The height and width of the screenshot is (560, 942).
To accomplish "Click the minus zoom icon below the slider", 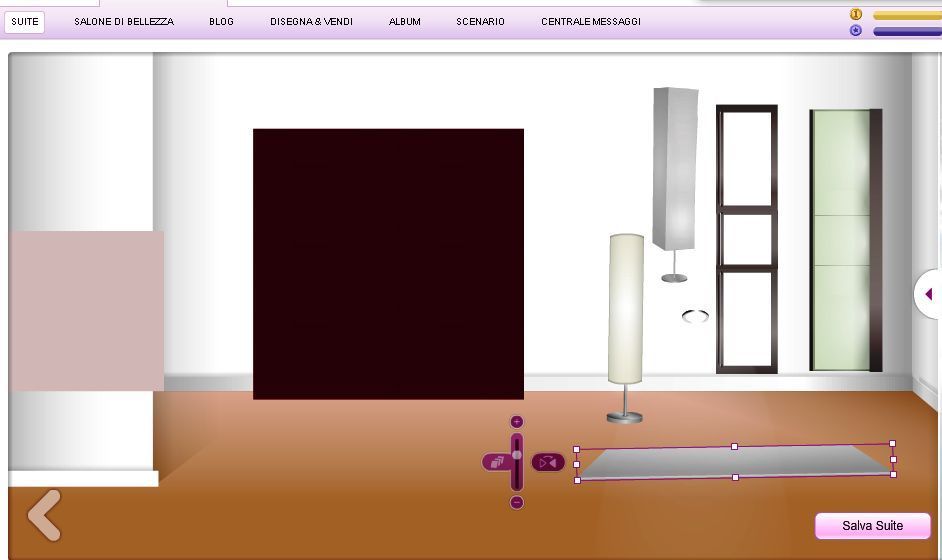I will point(517,502).
